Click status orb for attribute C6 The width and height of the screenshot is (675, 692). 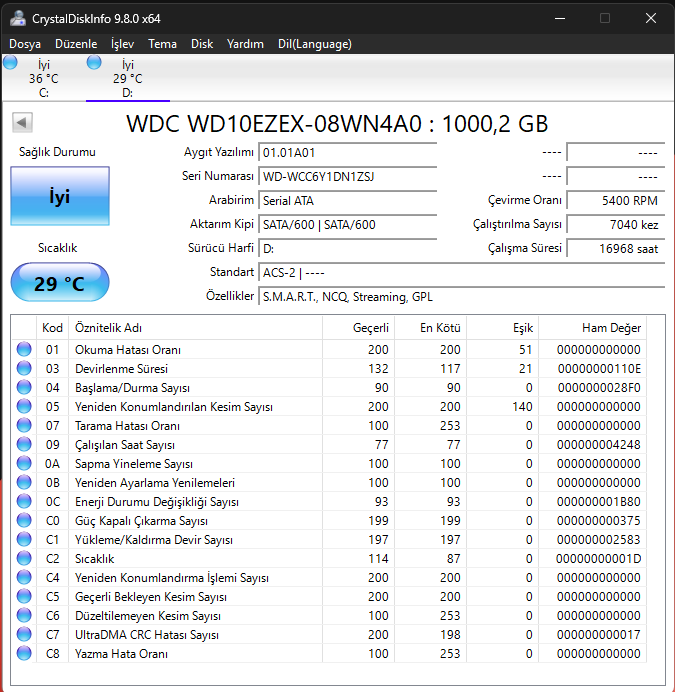24,615
